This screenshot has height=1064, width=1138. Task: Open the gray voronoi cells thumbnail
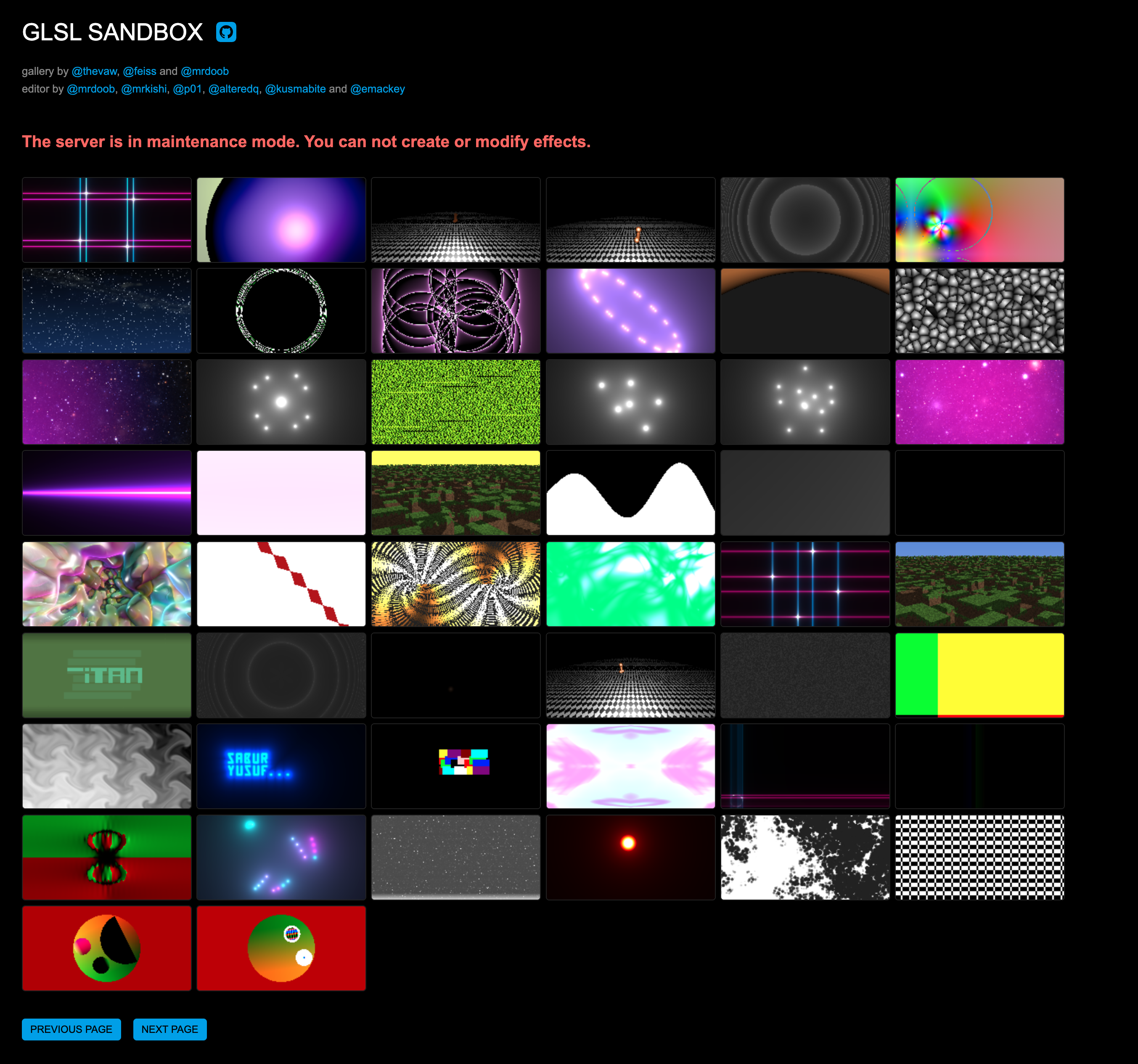click(x=979, y=311)
